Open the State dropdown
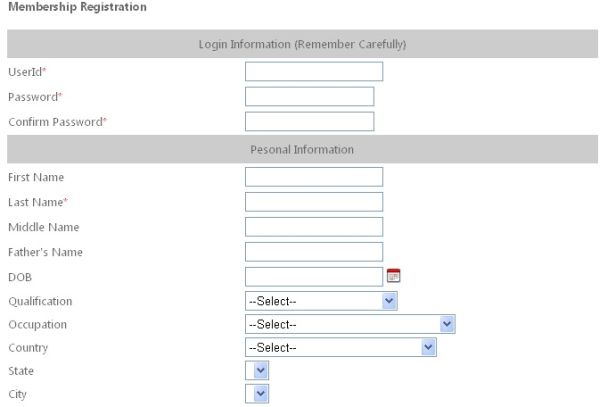This screenshot has height=407, width=600. click(257, 370)
